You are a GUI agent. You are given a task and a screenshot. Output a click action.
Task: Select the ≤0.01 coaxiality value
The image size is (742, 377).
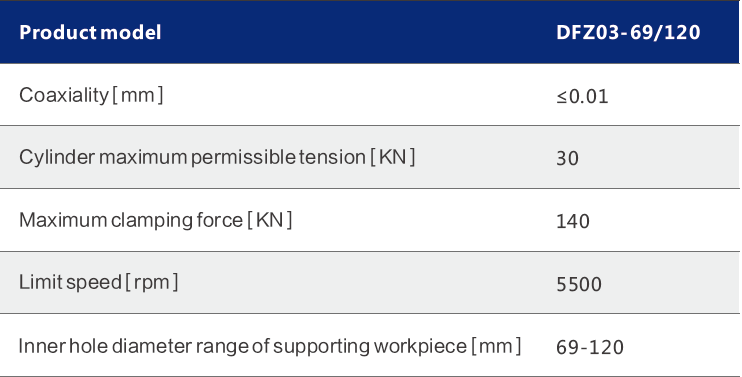tap(582, 96)
